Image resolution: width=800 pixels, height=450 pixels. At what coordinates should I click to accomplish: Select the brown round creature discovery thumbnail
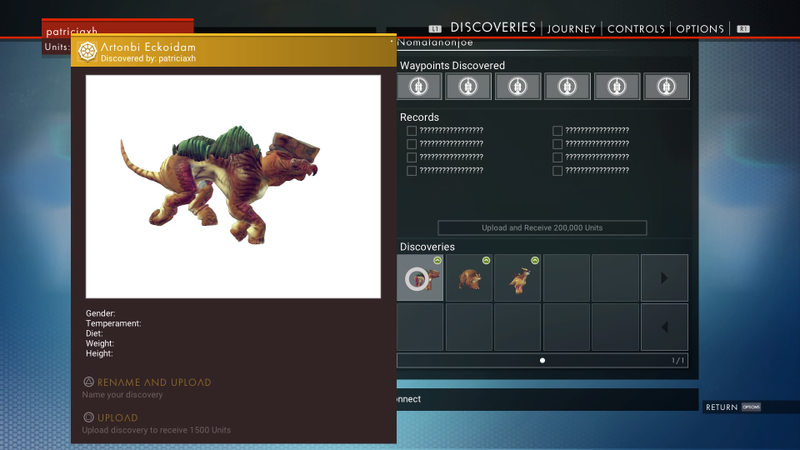469,278
